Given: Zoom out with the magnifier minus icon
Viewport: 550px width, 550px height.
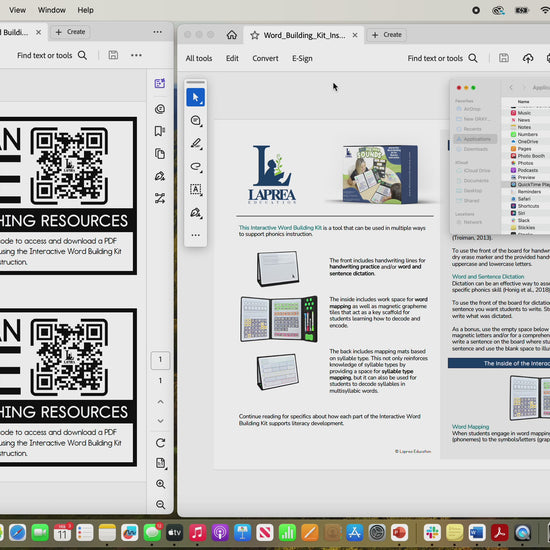Looking at the screenshot, I should coord(160,504).
